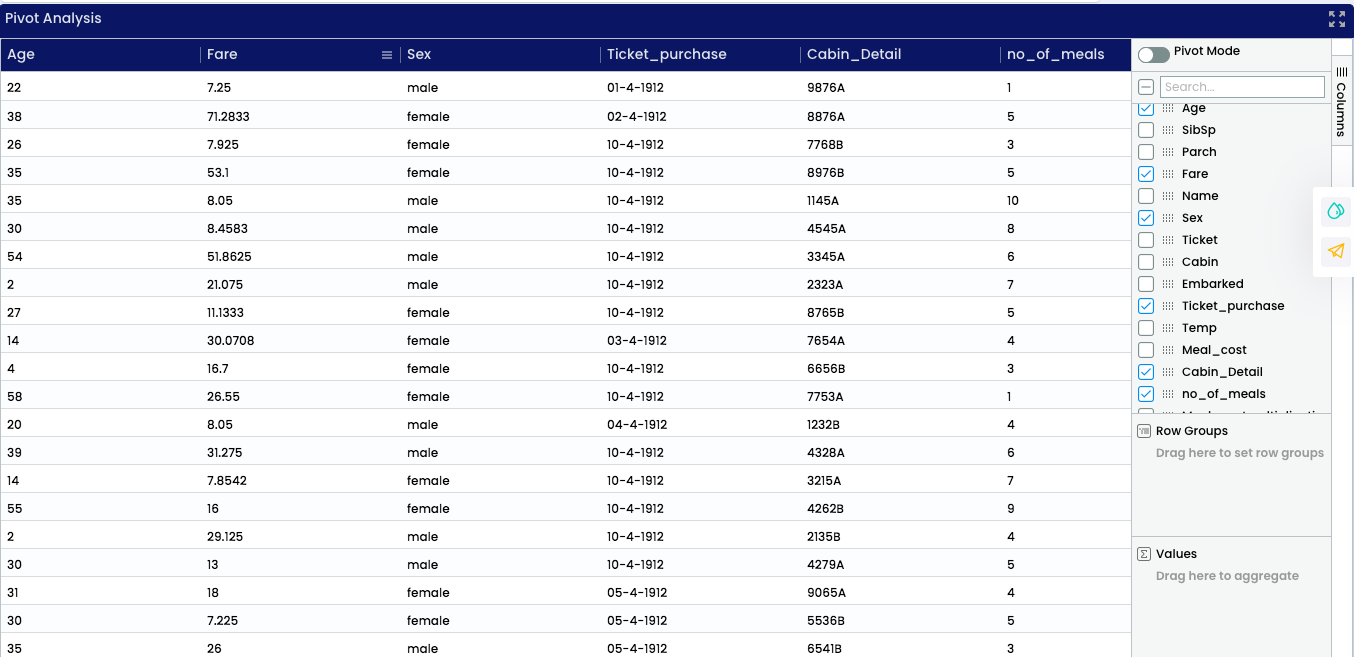Check the Parch column checkbox
The image size is (1354, 657).
click(x=1146, y=152)
